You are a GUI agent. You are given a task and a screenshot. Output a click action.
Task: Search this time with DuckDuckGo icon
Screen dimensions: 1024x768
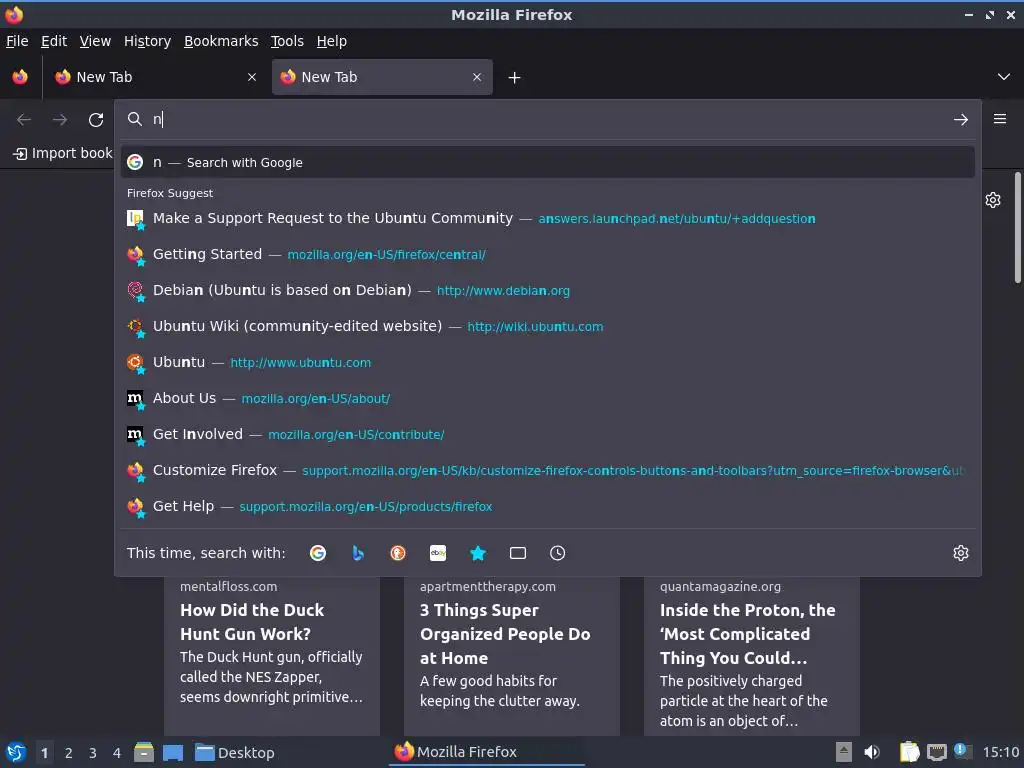coord(398,553)
